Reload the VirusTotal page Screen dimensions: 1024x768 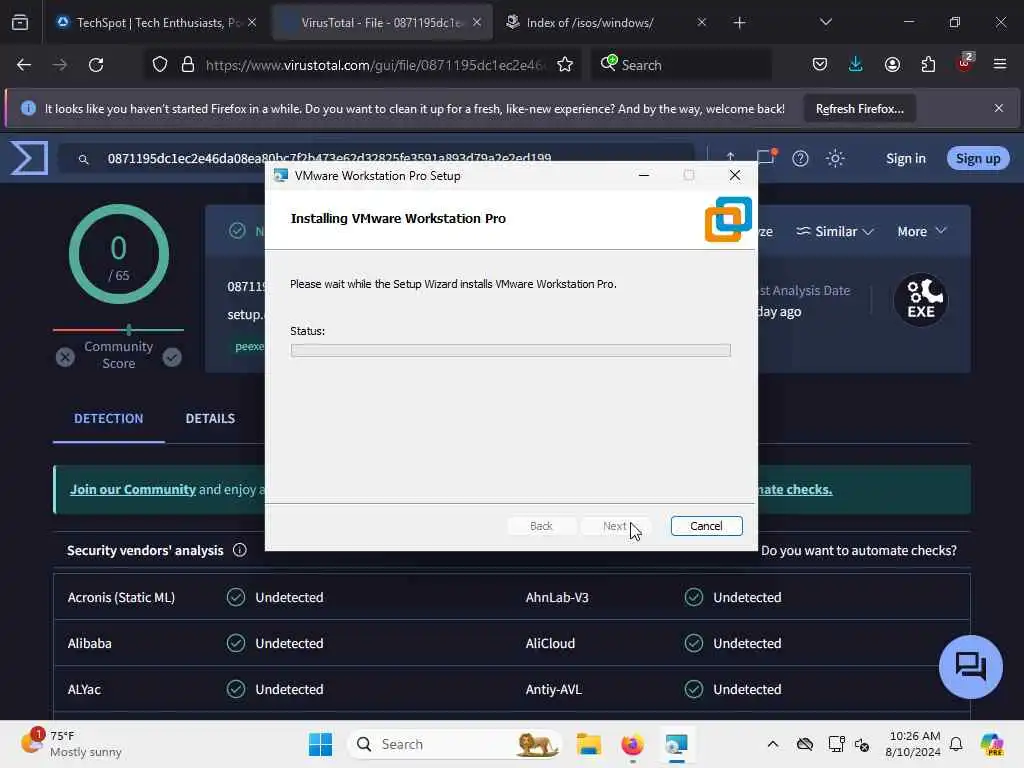tap(96, 65)
